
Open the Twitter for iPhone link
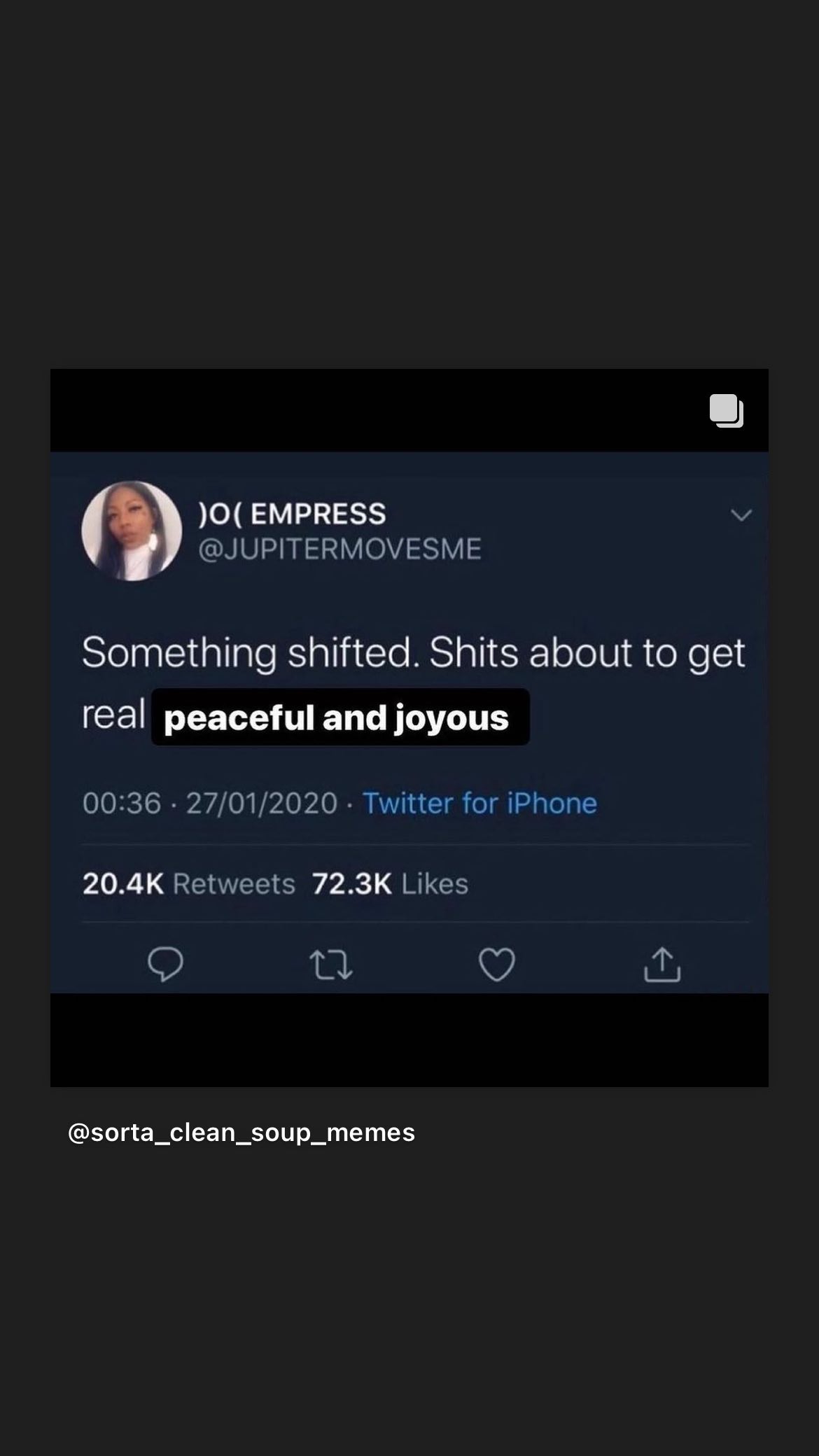[x=479, y=803]
